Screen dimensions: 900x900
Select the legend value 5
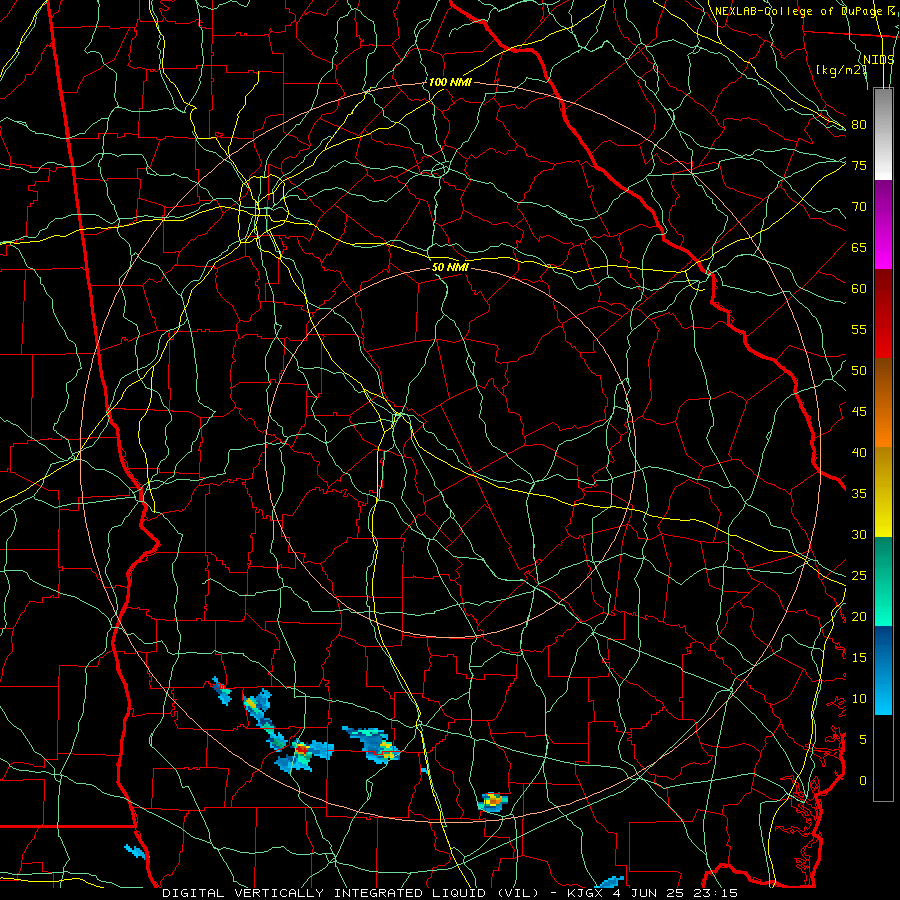point(862,740)
